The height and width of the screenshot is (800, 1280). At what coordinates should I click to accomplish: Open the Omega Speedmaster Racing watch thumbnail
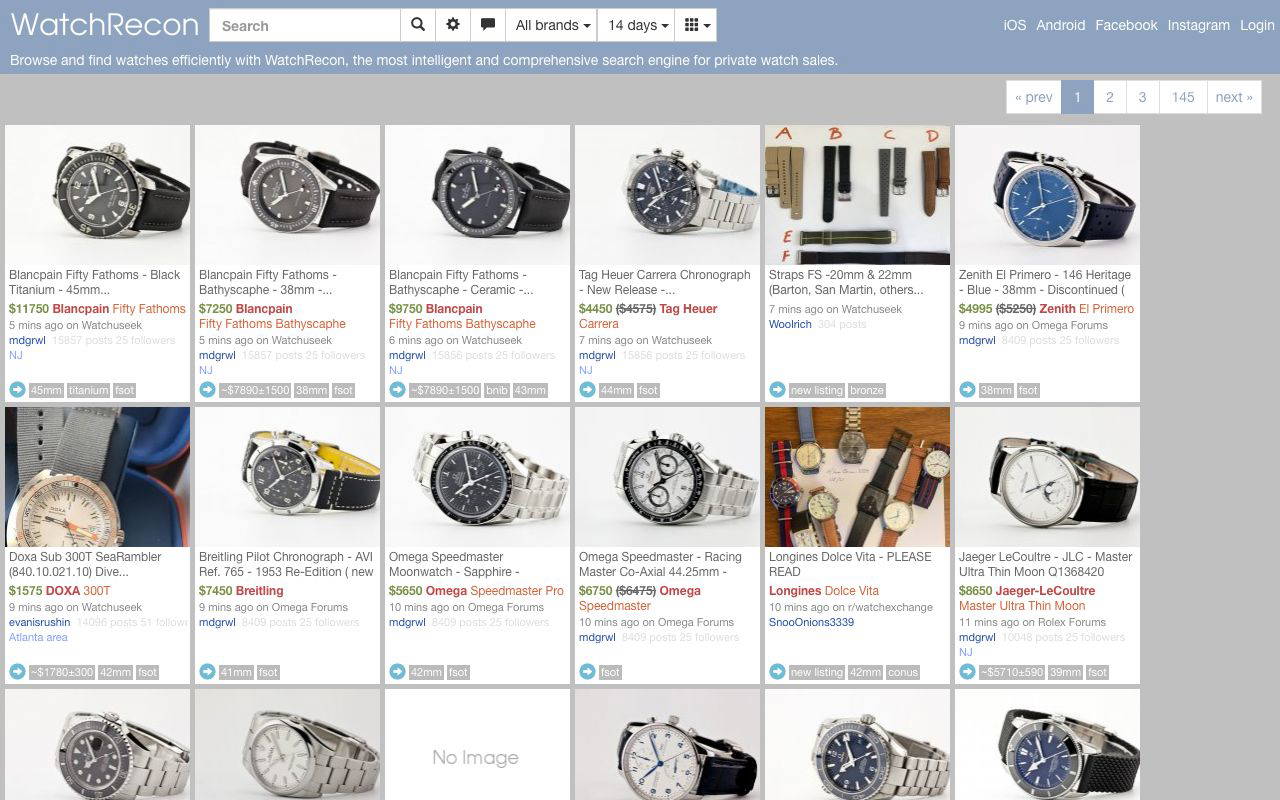point(667,477)
